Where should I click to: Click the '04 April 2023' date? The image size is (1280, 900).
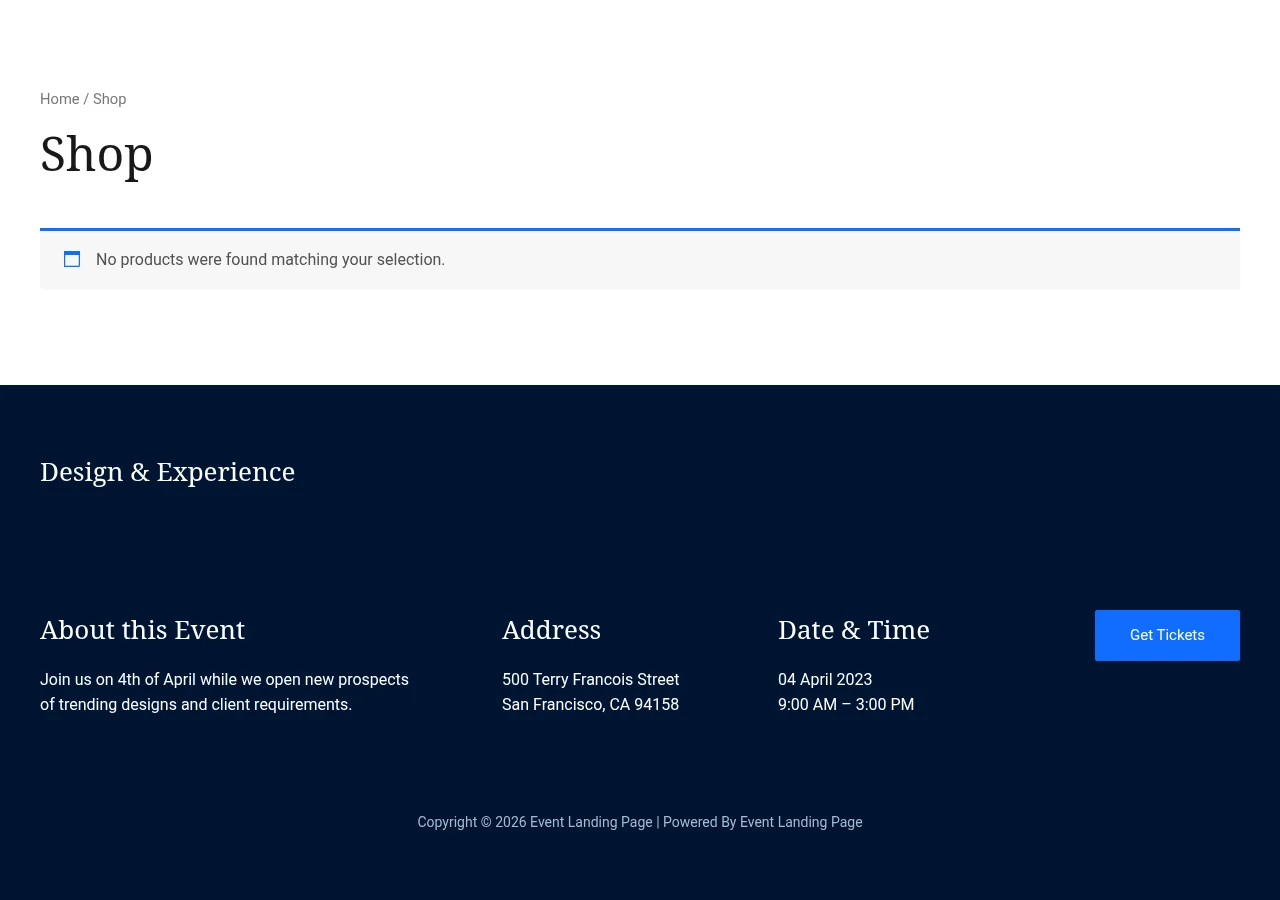point(825,680)
